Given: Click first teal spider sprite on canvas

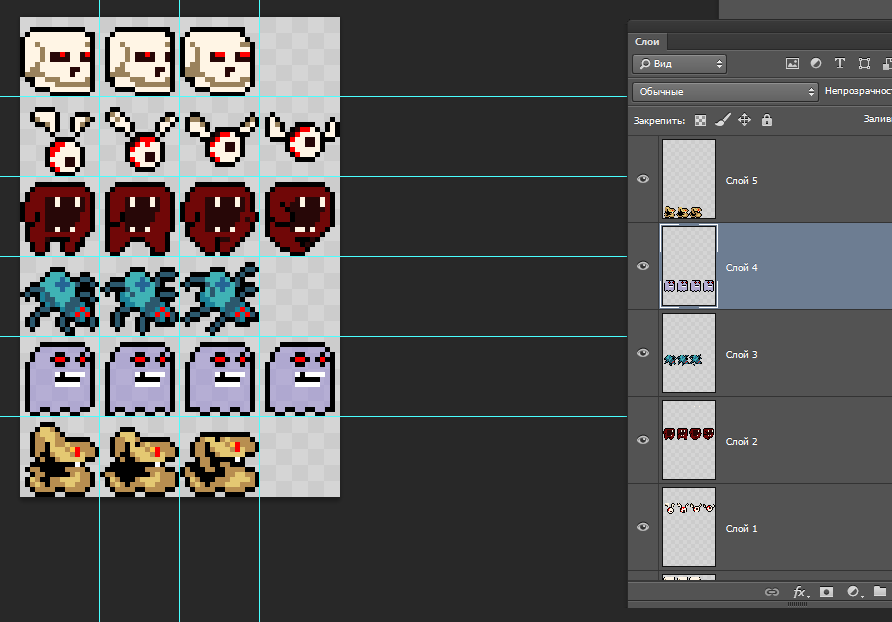Looking at the screenshot, I should click(x=60, y=300).
